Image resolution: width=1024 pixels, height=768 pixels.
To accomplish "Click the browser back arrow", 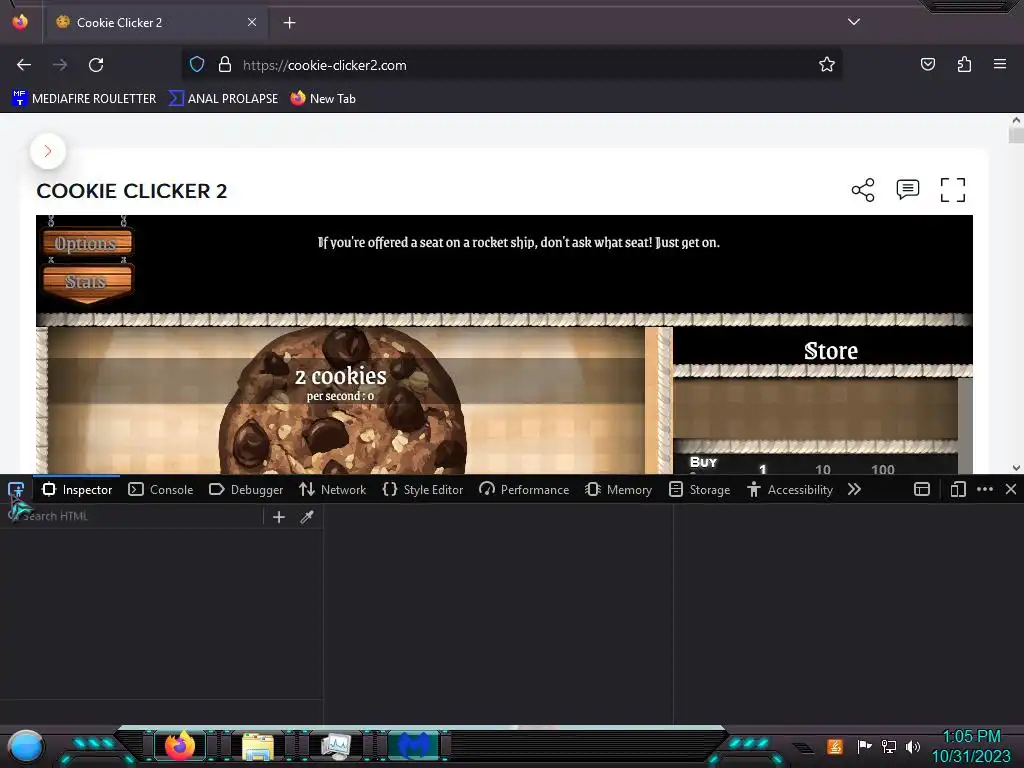I will (x=24, y=65).
